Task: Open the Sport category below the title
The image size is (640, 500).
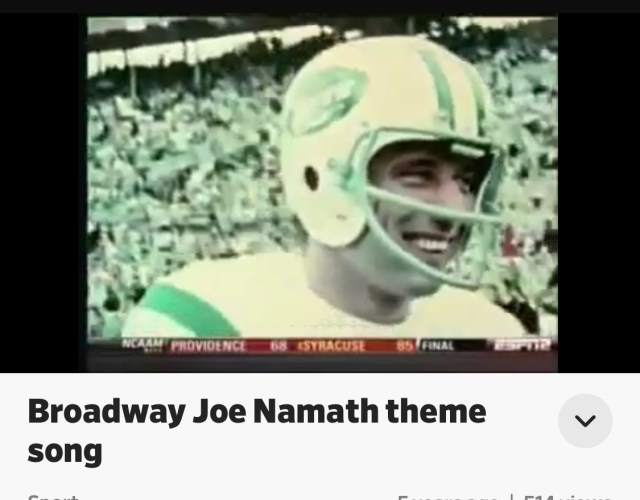Action: tap(53, 498)
